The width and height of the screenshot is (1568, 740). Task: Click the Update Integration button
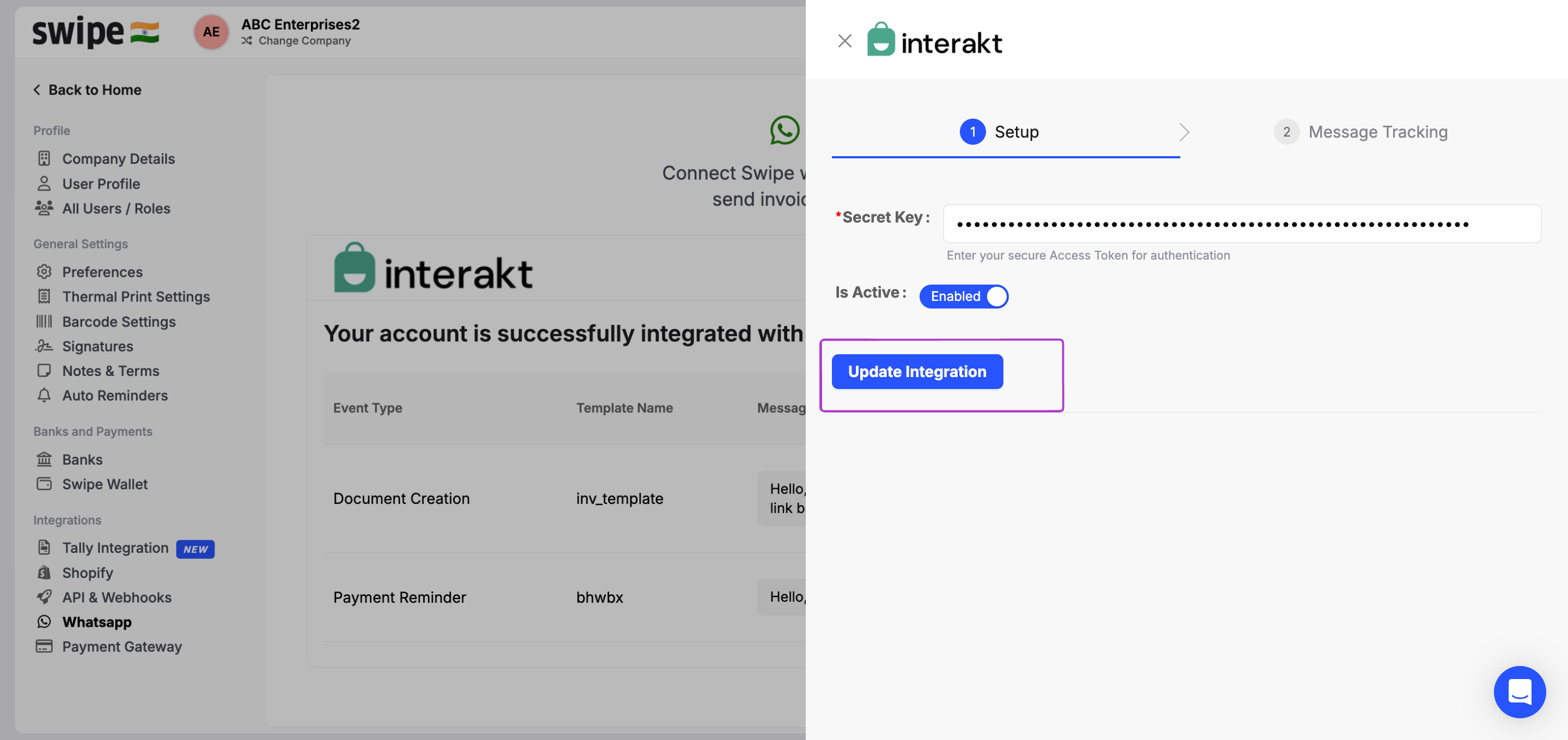coord(917,372)
